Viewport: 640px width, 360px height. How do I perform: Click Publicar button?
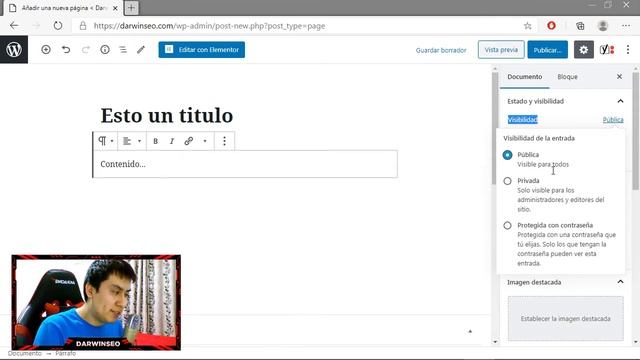pos(547,50)
